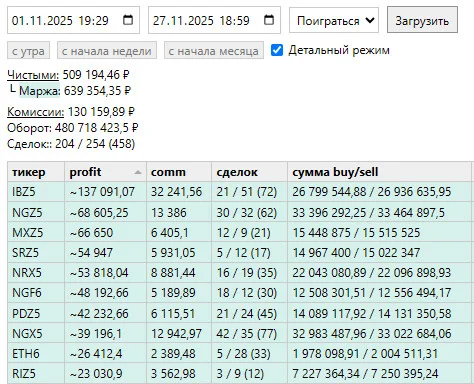
Task: Open the end date calendar picker icon
Action: pos(269,20)
